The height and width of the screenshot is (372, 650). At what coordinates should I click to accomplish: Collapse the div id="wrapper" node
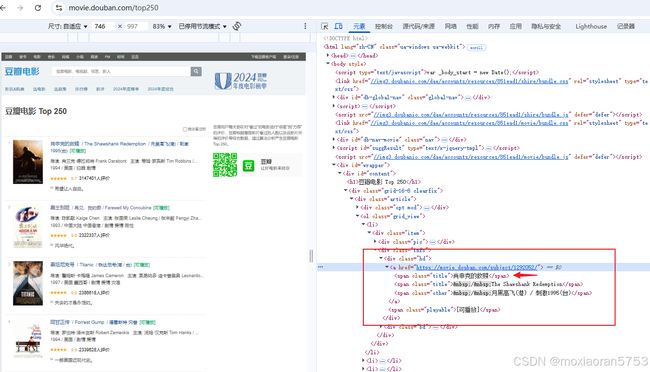click(x=334, y=165)
